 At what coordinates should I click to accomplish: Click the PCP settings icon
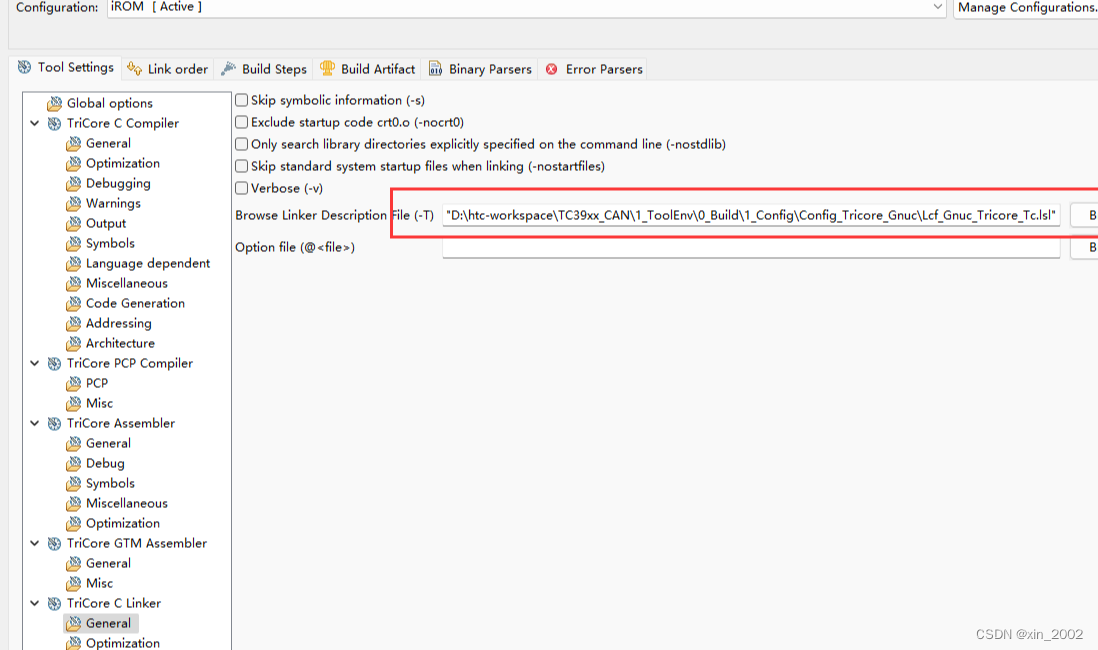[74, 383]
